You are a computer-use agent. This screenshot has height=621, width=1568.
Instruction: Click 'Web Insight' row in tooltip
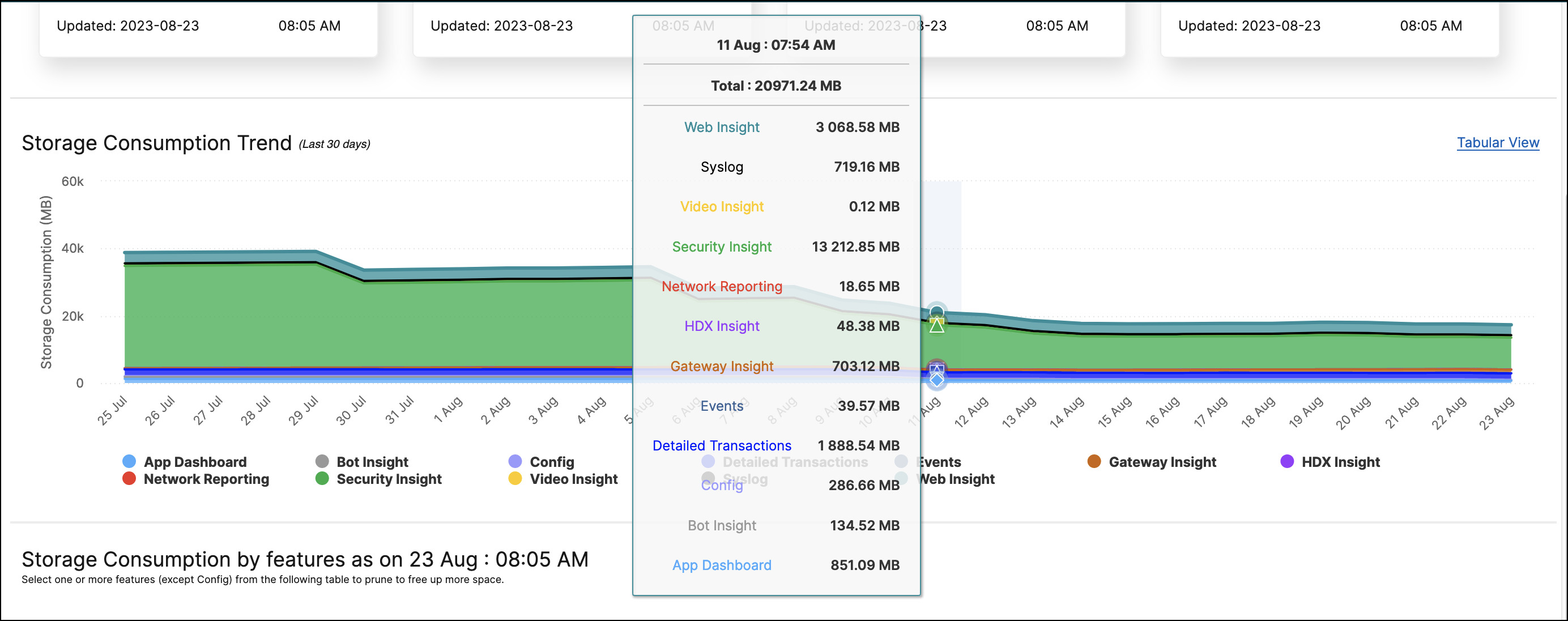pos(776,127)
